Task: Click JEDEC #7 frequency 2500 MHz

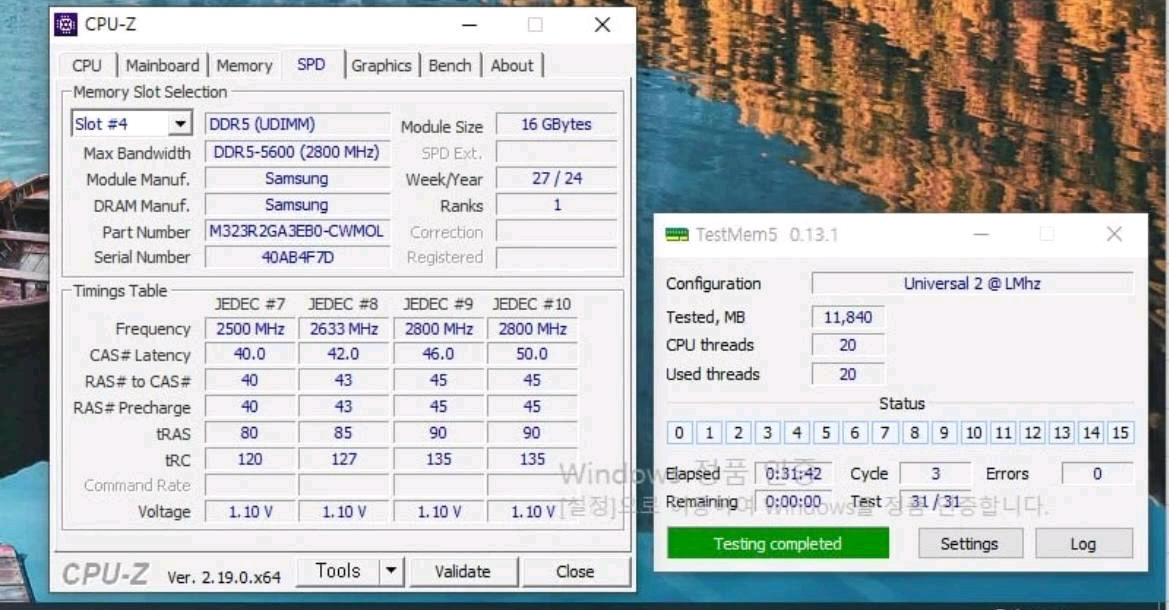Action: coord(250,329)
